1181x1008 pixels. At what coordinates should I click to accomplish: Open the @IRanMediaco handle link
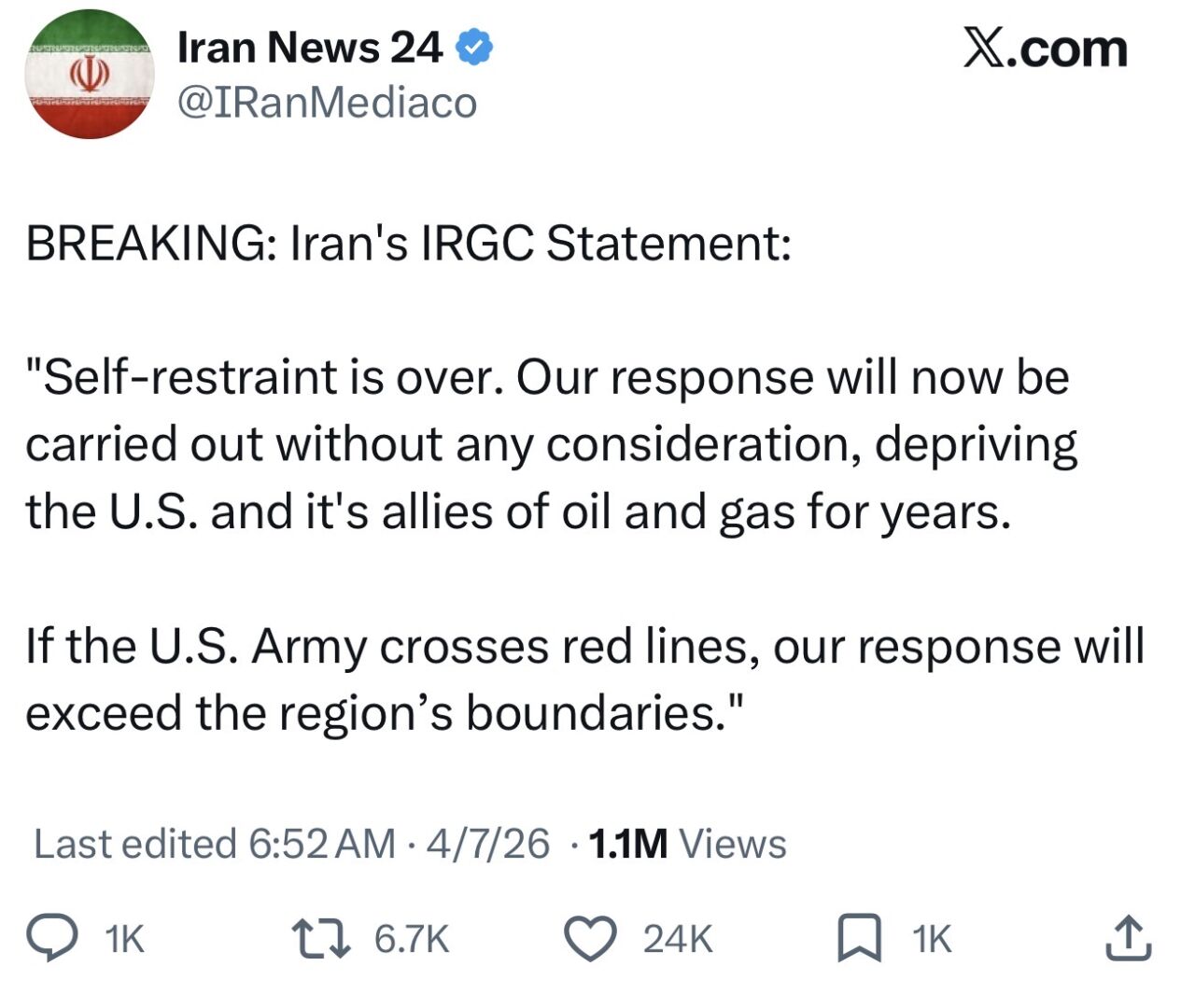[327, 103]
